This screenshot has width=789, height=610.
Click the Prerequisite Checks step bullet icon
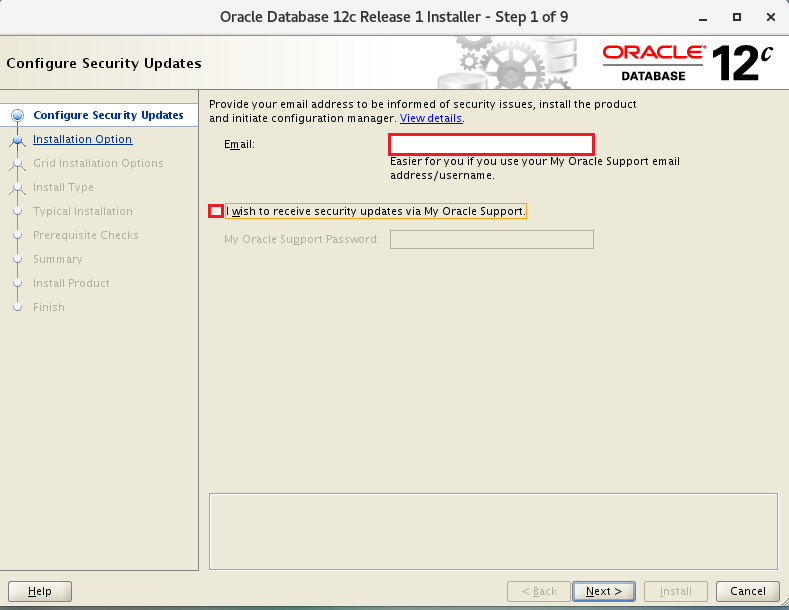pyautogui.click(x=18, y=235)
